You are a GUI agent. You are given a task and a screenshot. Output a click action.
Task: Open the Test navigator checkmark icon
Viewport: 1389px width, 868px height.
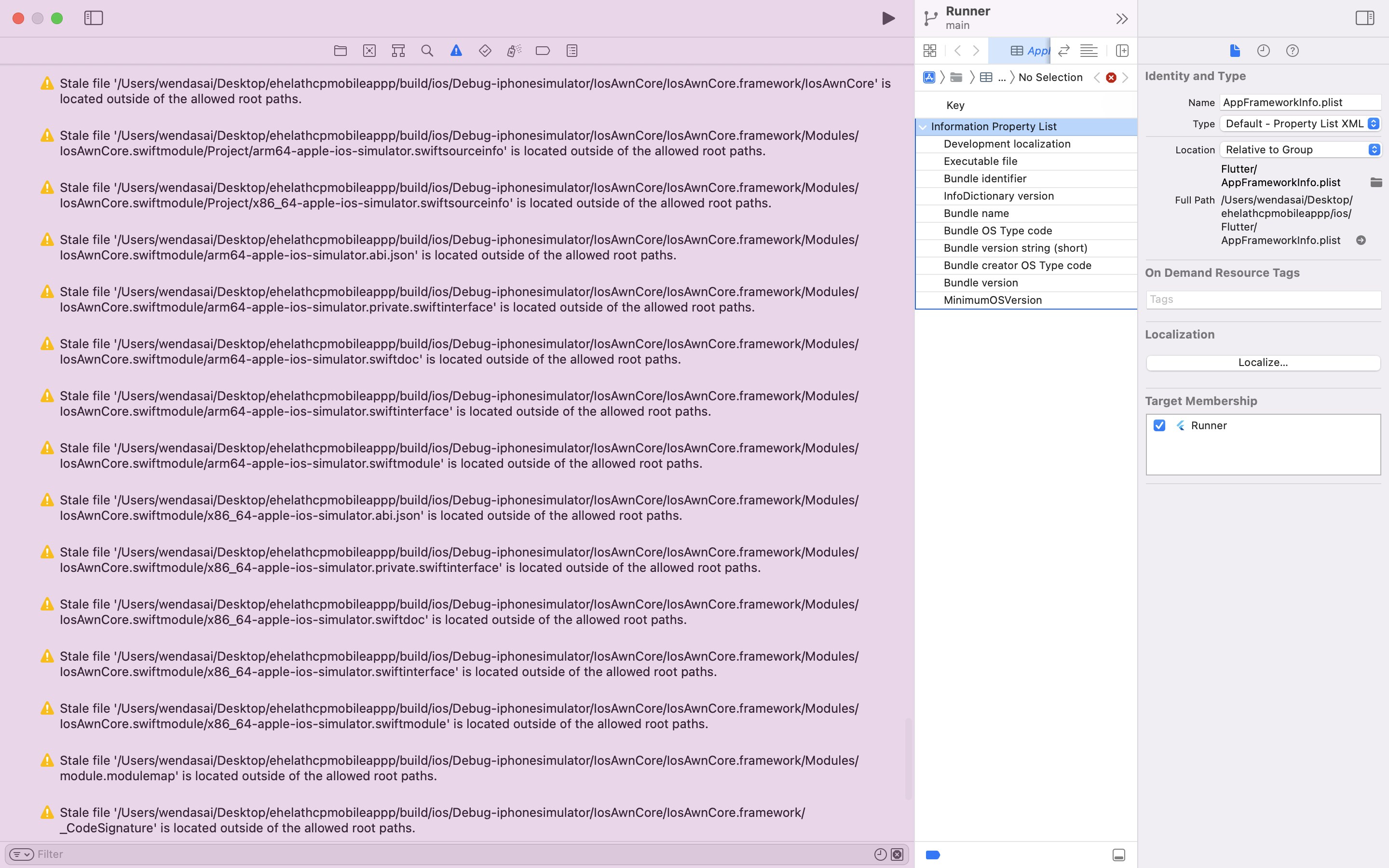click(x=484, y=51)
